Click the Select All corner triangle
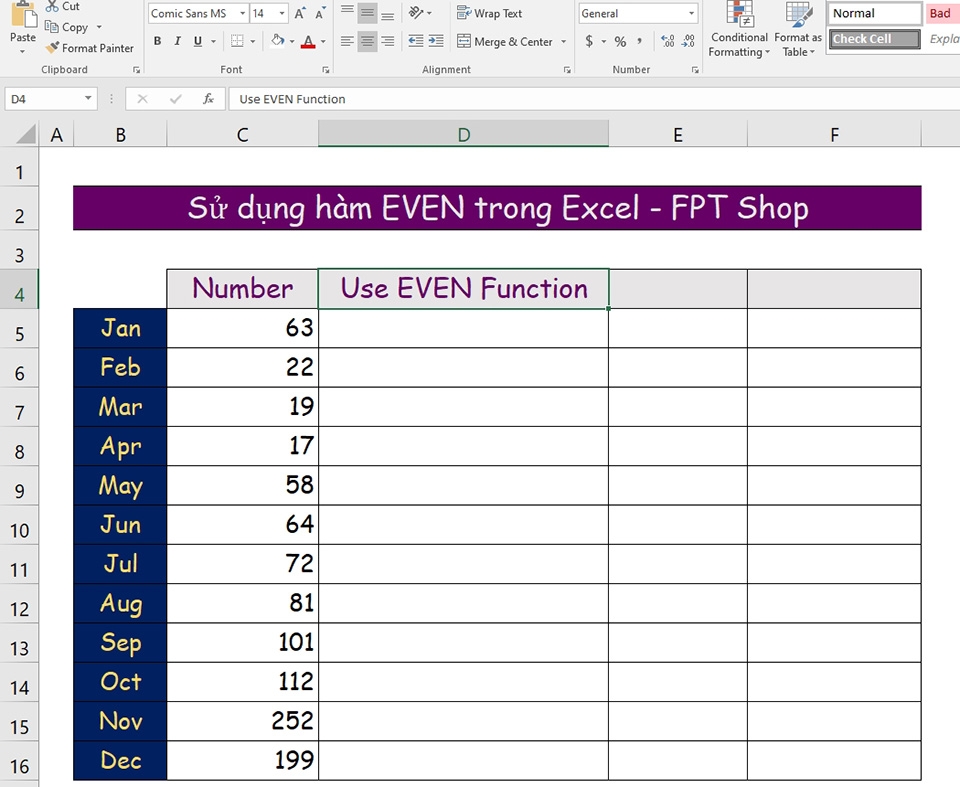 (x=25, y=134)
